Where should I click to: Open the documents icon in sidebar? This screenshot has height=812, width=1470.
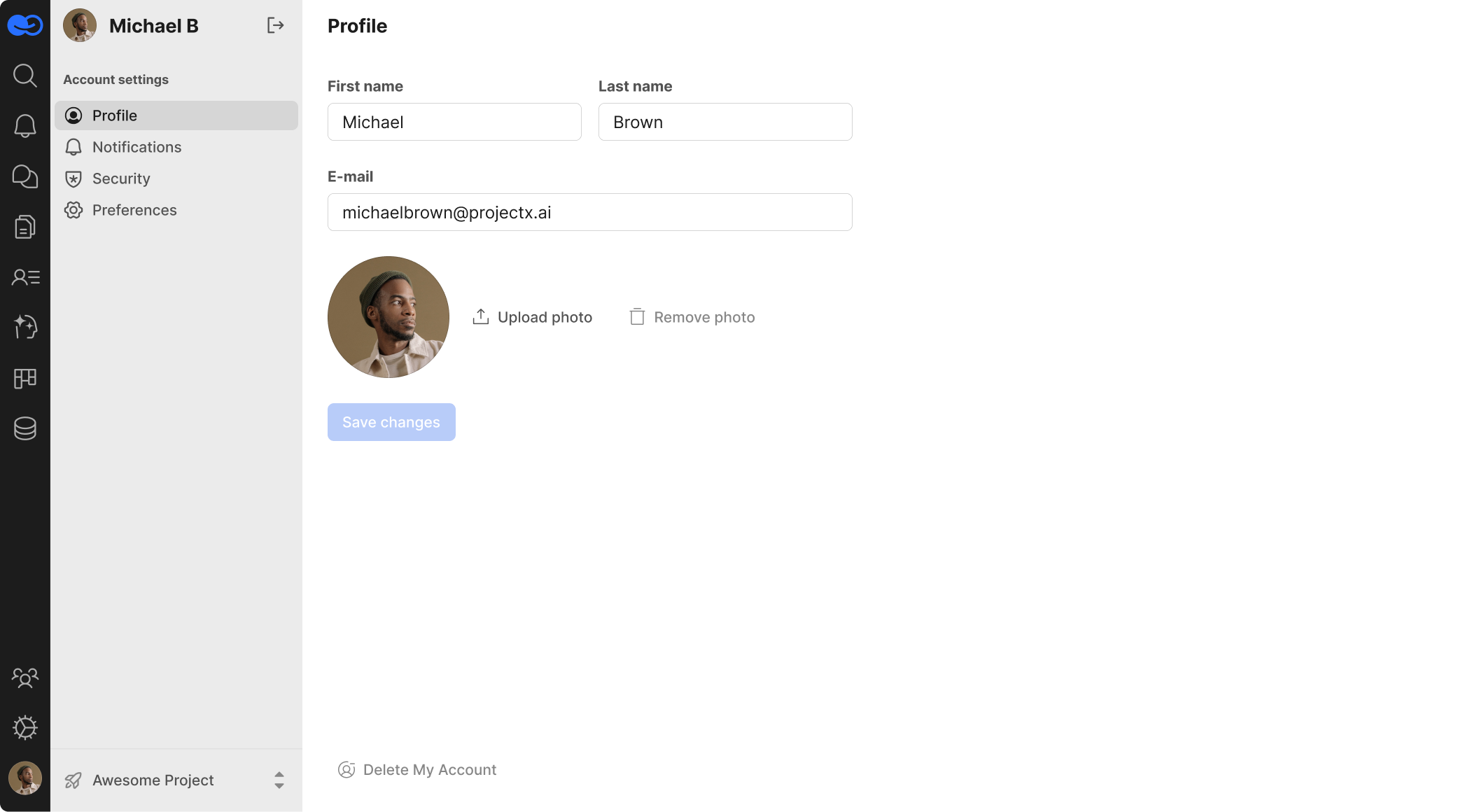pos(25,227)
